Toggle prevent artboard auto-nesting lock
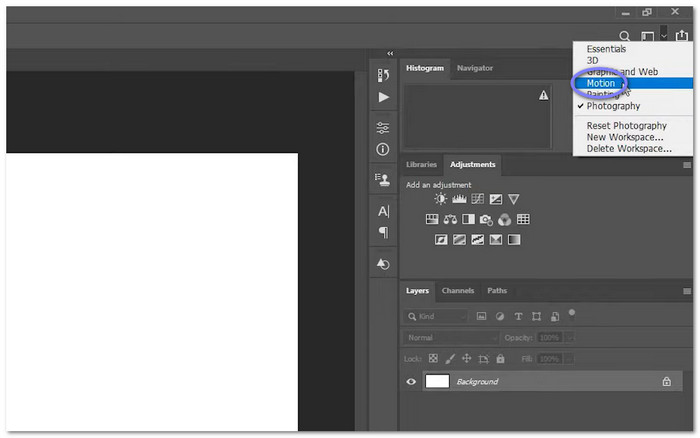Screen dimensions: 700x438 coord(483,359)
